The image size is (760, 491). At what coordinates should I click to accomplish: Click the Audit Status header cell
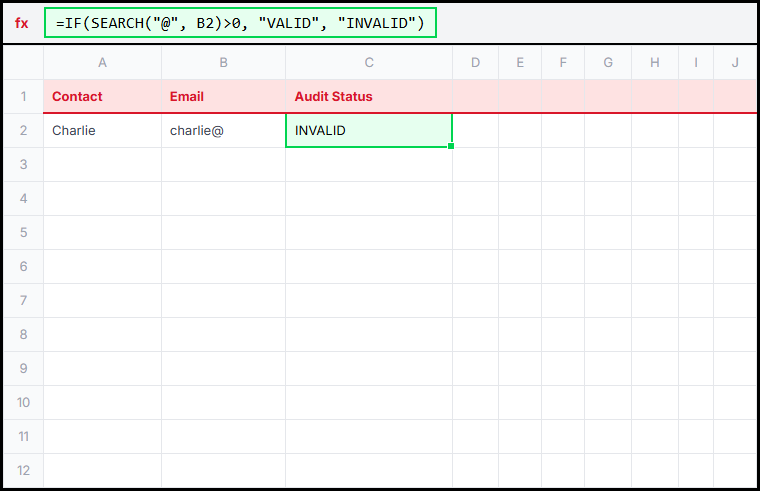(x=368, y=97)
